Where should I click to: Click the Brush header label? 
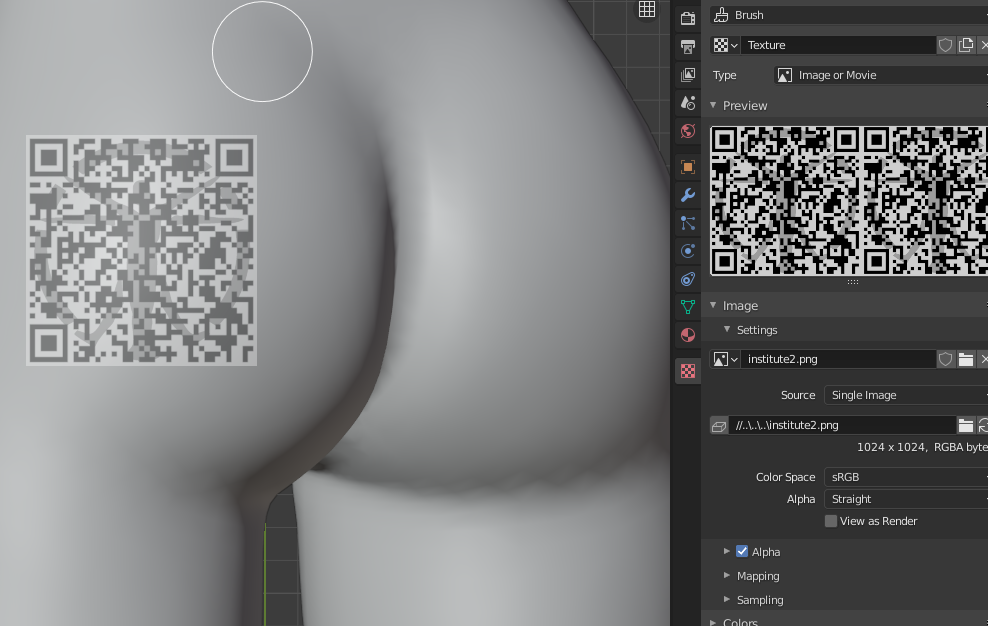(749, 14)
